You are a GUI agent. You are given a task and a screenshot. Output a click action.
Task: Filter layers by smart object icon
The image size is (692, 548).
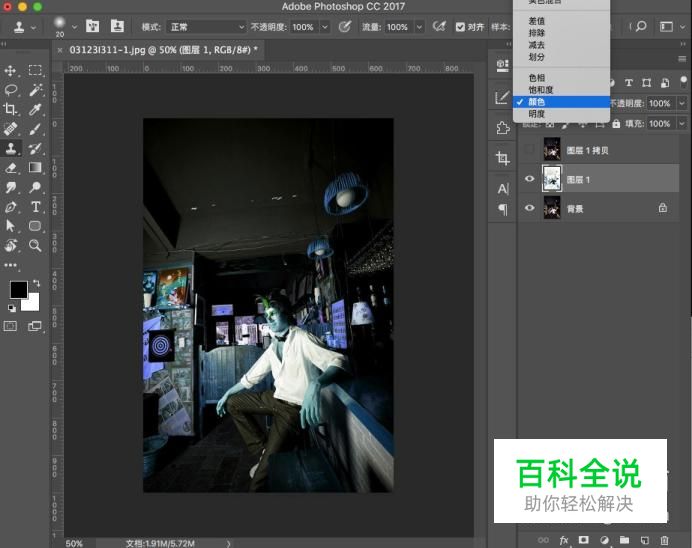(x=665, y=83)
